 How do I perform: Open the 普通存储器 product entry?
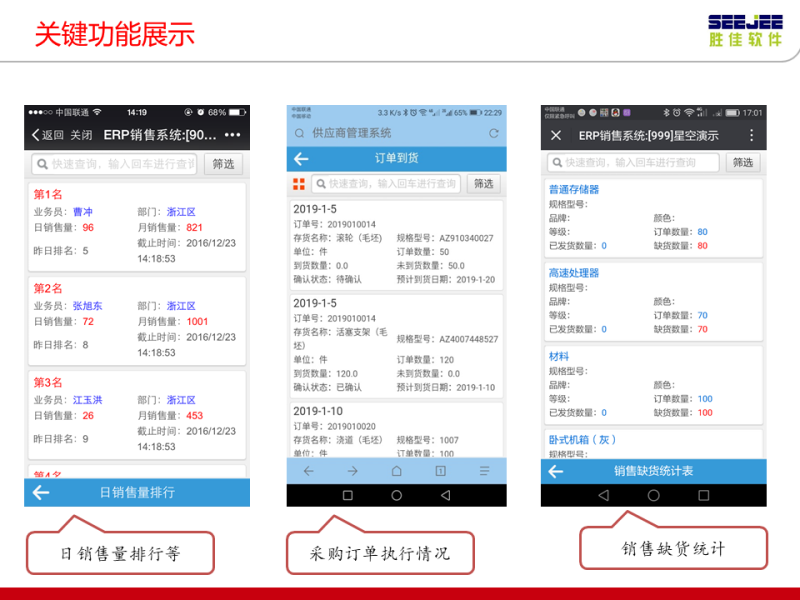(574, 189)
